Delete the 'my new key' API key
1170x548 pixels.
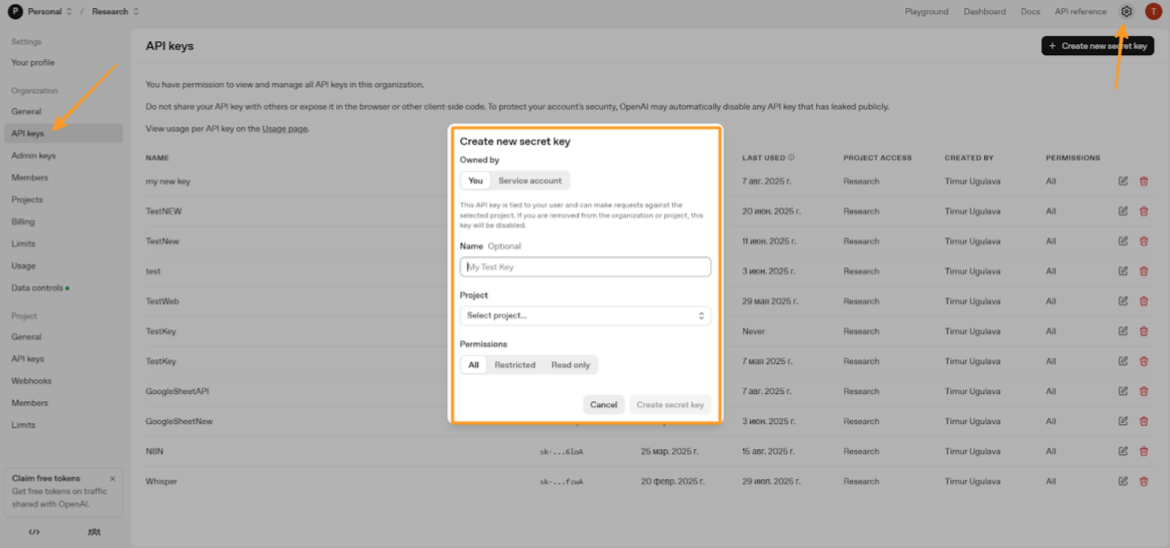1144,181
